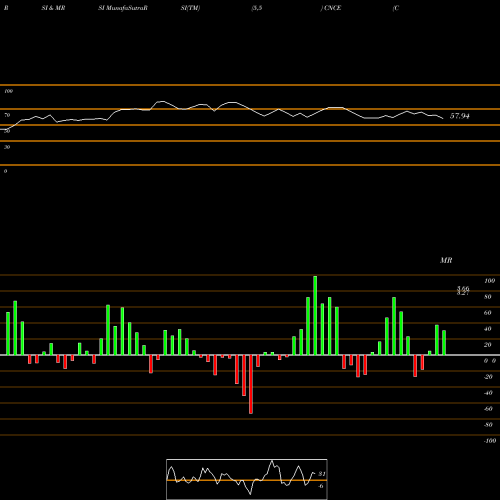Click the RSI axis label 30
The height and width of the screenshot is (500, 500).
(x=7, y=147)
